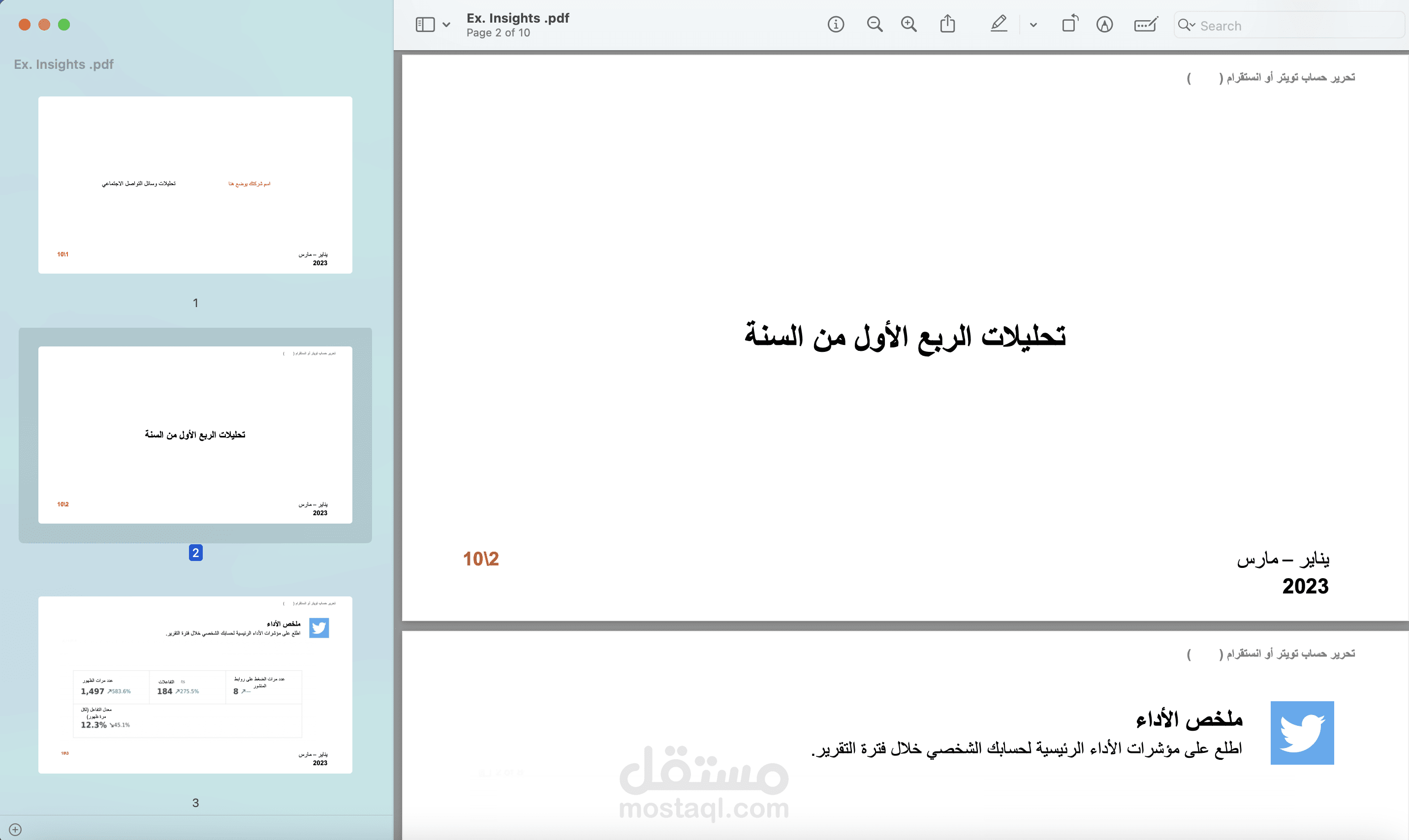Click the add page plus button
Image resolution: width=1409 pixels, height=840 pixels.
15,829
